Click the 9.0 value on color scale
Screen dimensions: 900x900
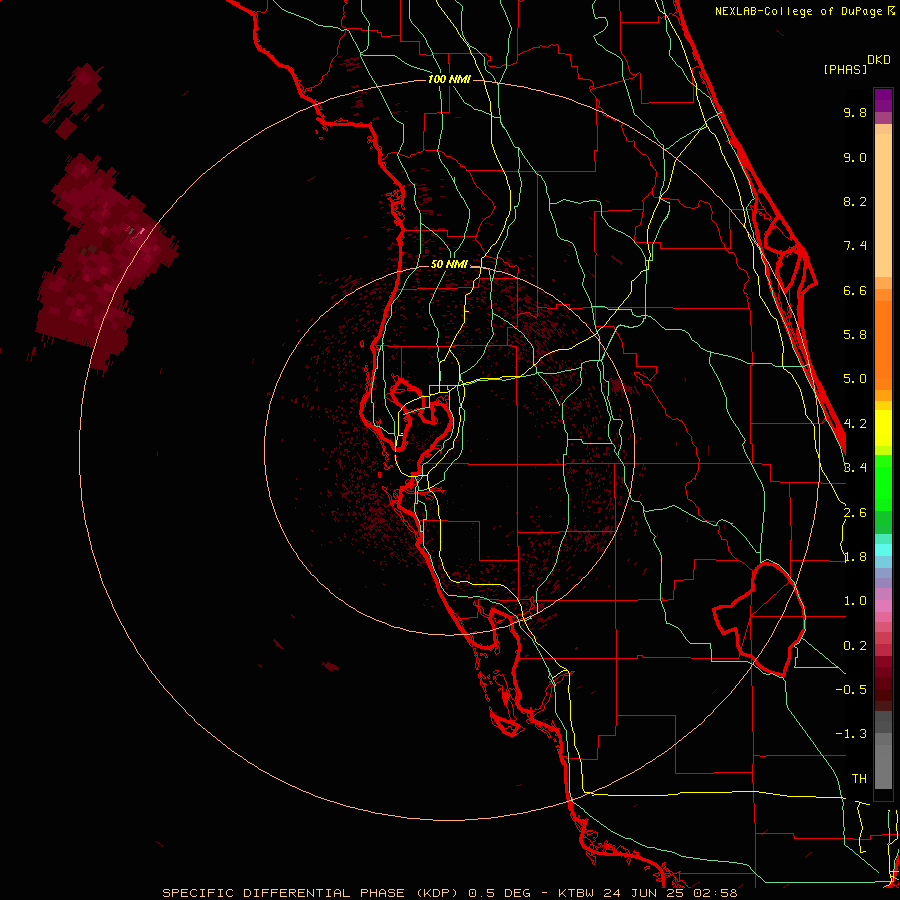855,157
